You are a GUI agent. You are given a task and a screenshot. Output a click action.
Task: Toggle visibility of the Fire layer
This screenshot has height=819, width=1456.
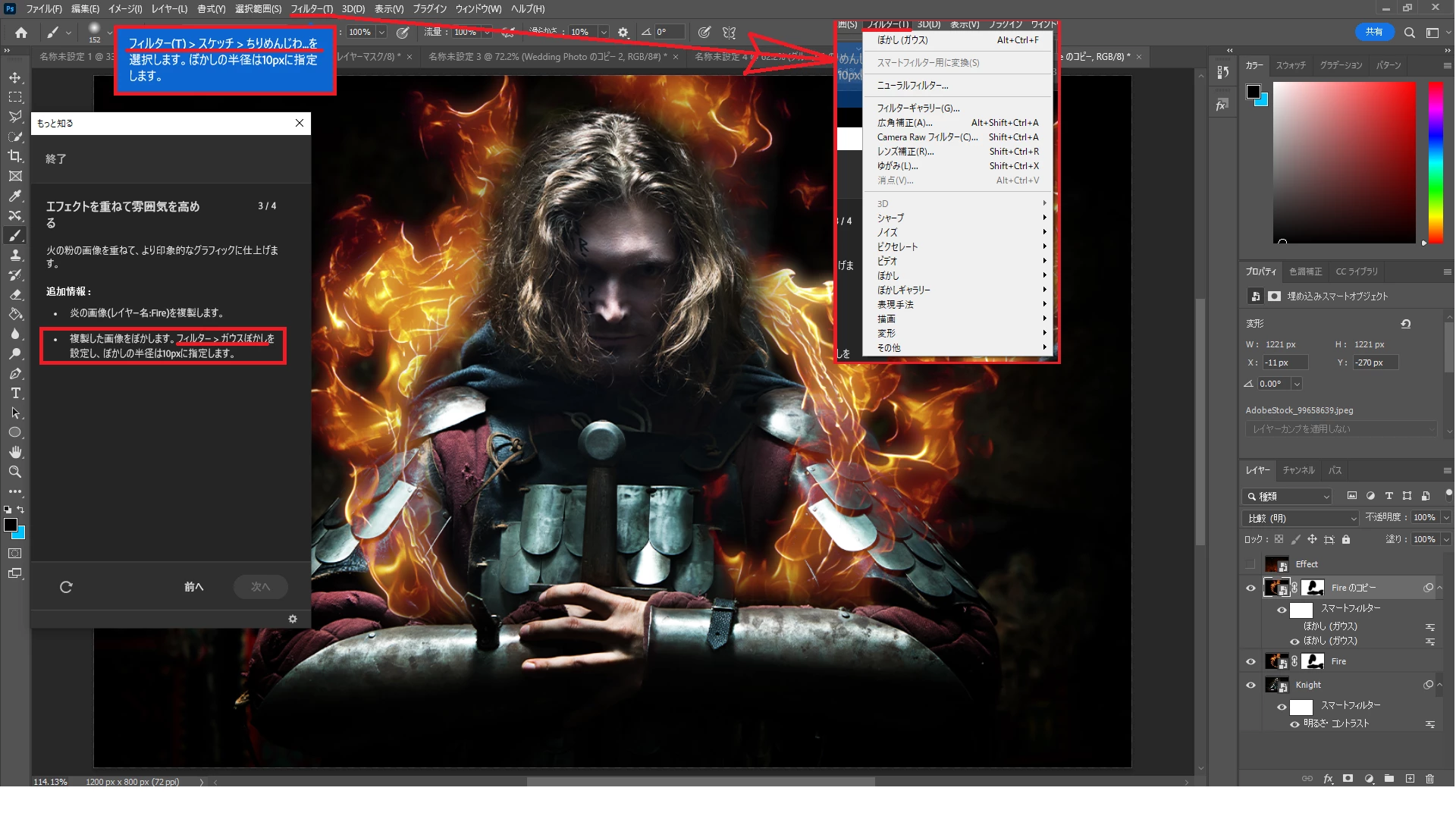coord(1250,661)
